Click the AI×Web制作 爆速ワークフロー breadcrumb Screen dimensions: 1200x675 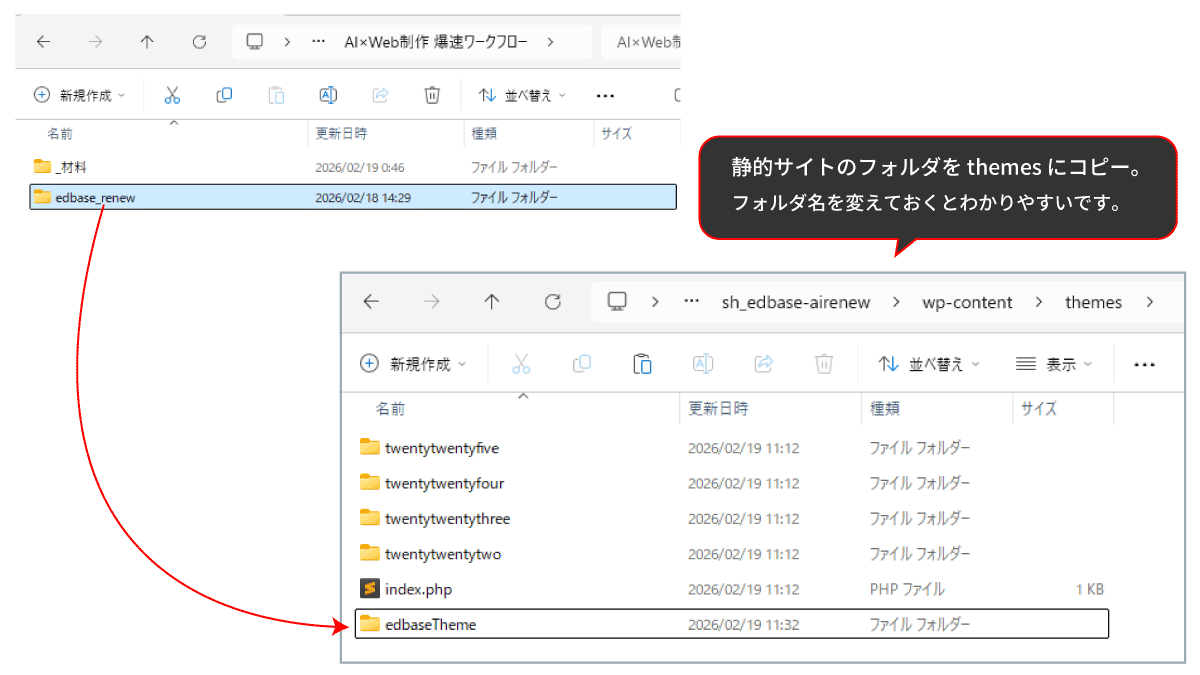click(434, 42)
